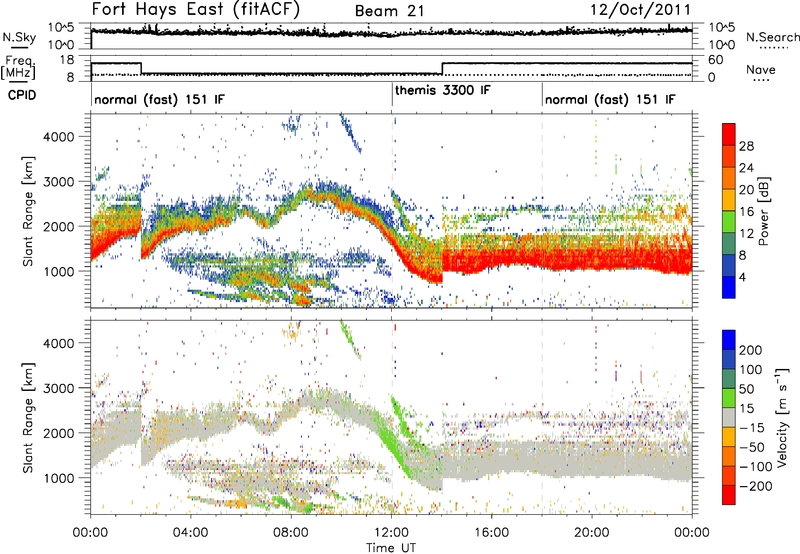Select the bottom blue segment of power colorbar
800x554 pixels.
click(x=729, y=287)
